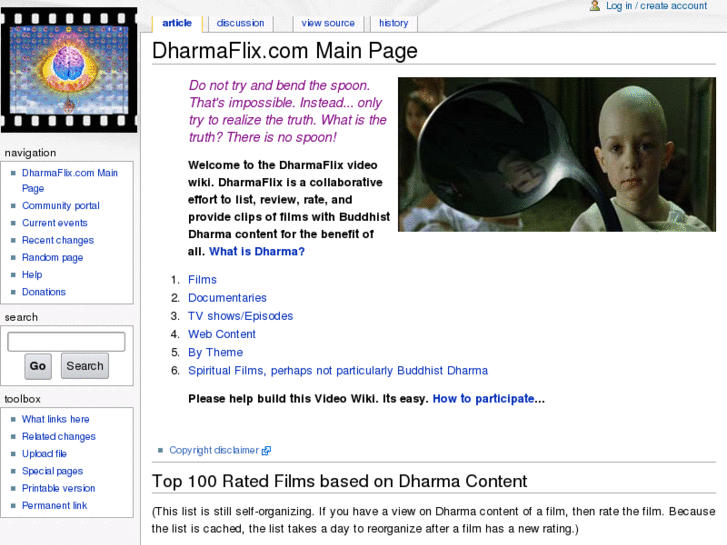Open Printable version link
727x545 pixels.
58,488
